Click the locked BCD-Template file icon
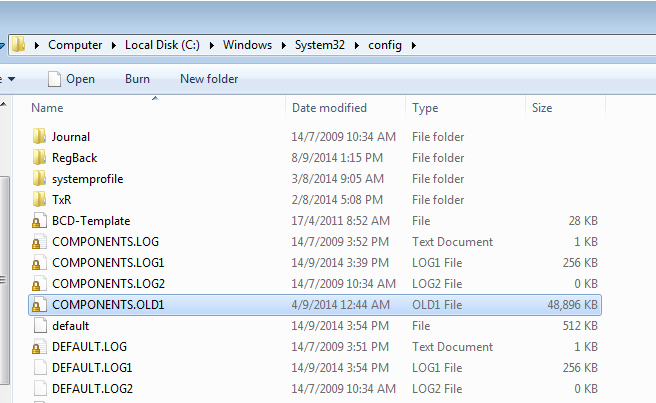Image resolution: width=656 pixels, height=403 pixels. coord(39,221)
